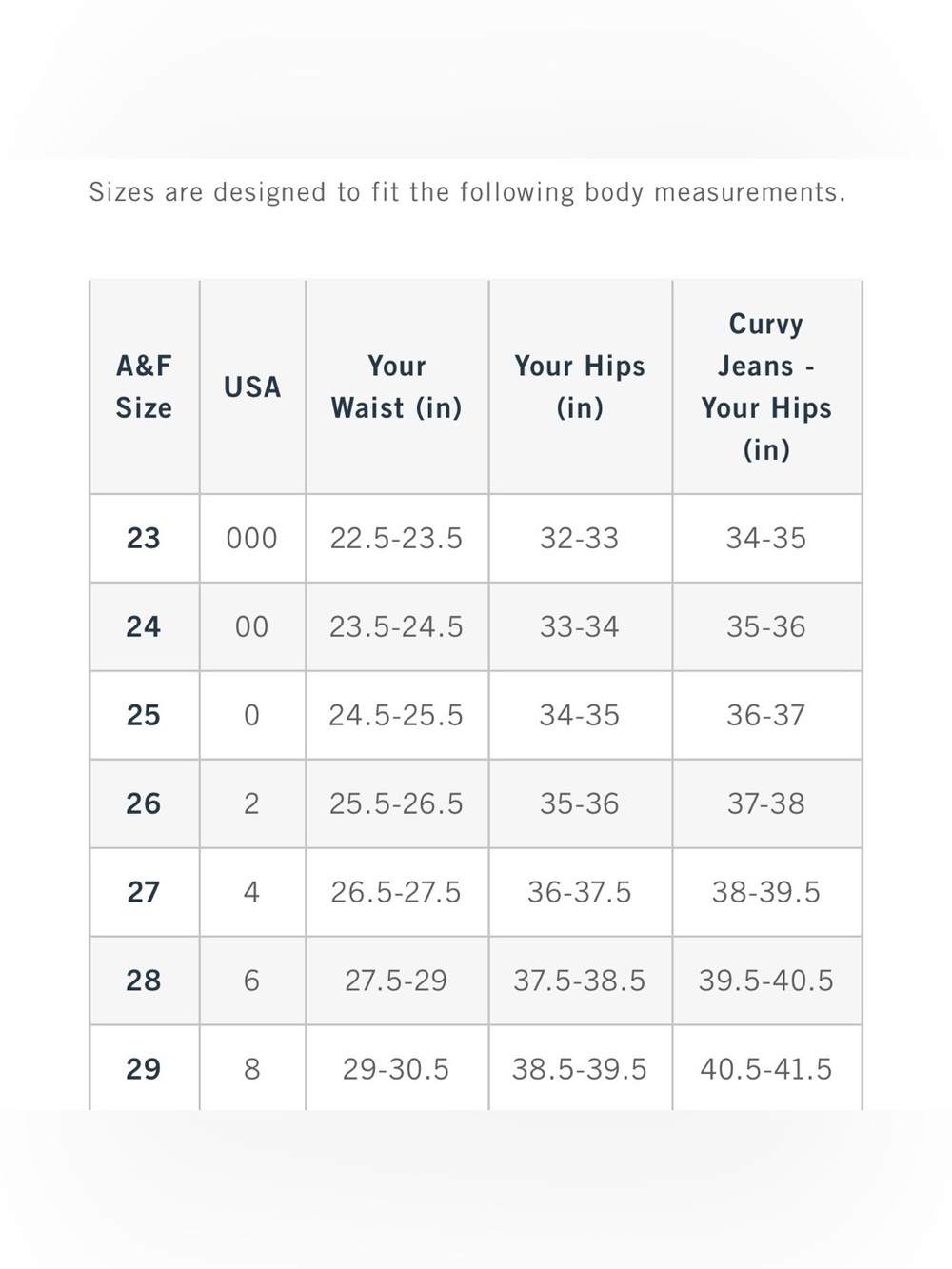Choose size 26 in the table
Image resolution: width=952 pixels, height=1269 pixels.
144,803
